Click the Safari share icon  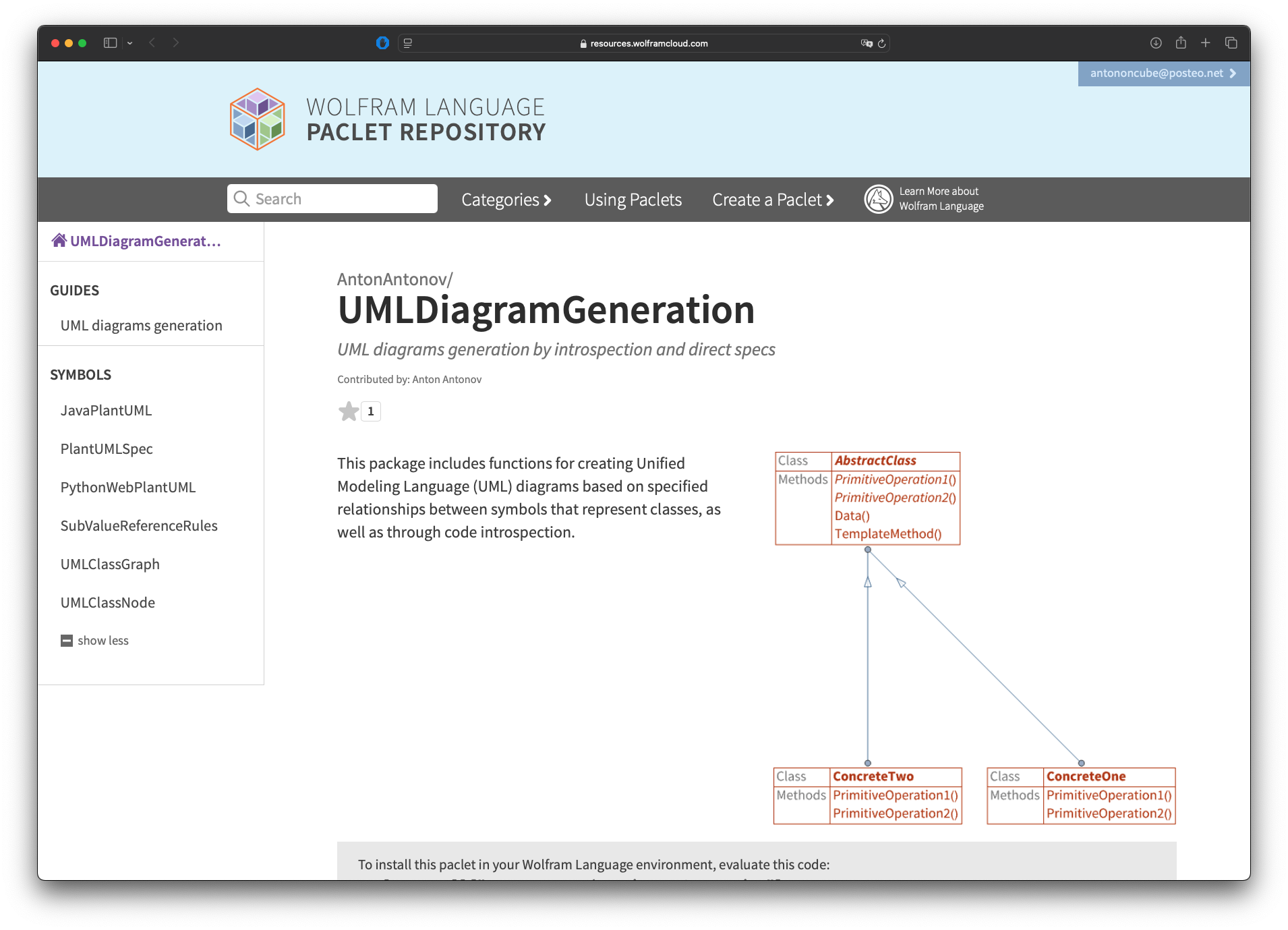(1181, 43)
